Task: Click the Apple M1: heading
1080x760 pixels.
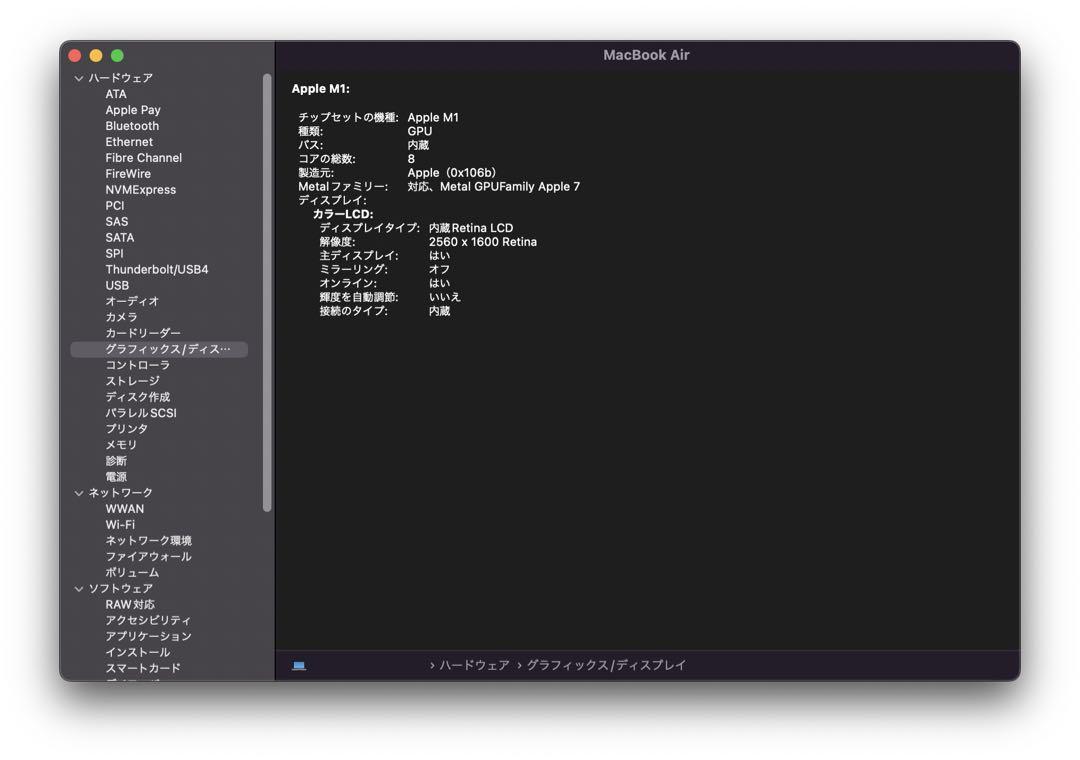Action: 320,89
